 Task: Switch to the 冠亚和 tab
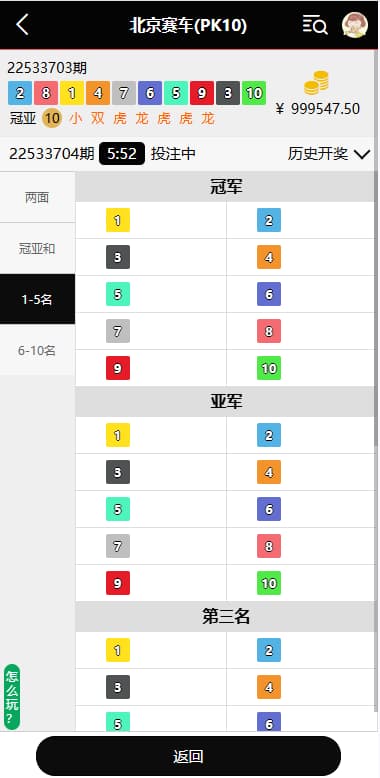pyautogui.click(x=37, y=249)
